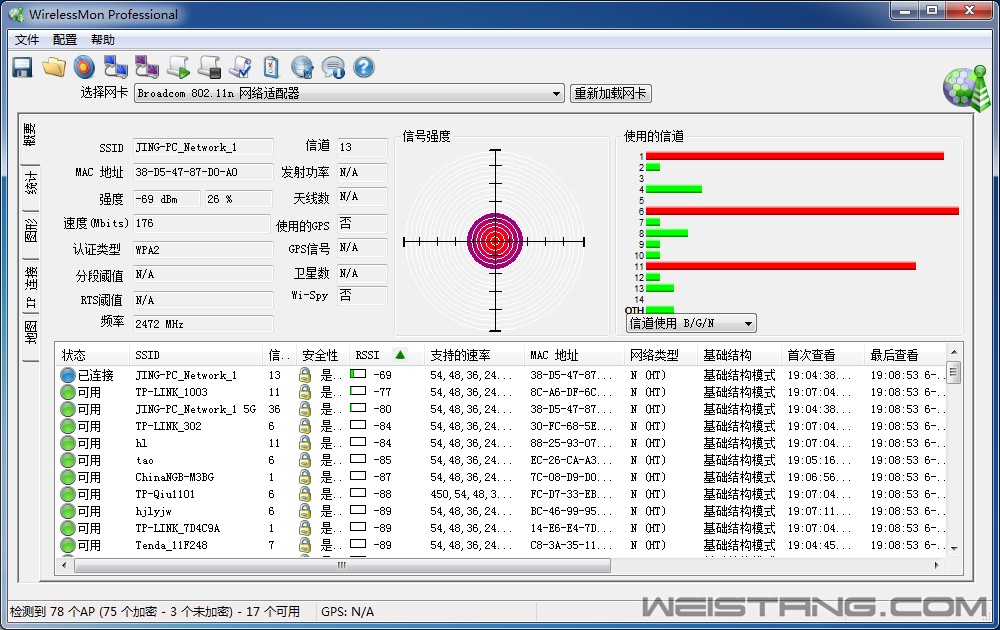This screenshot has height=630, width=1000.
Task: Sort by the 安全性 column header
Action: click(321, 355)
